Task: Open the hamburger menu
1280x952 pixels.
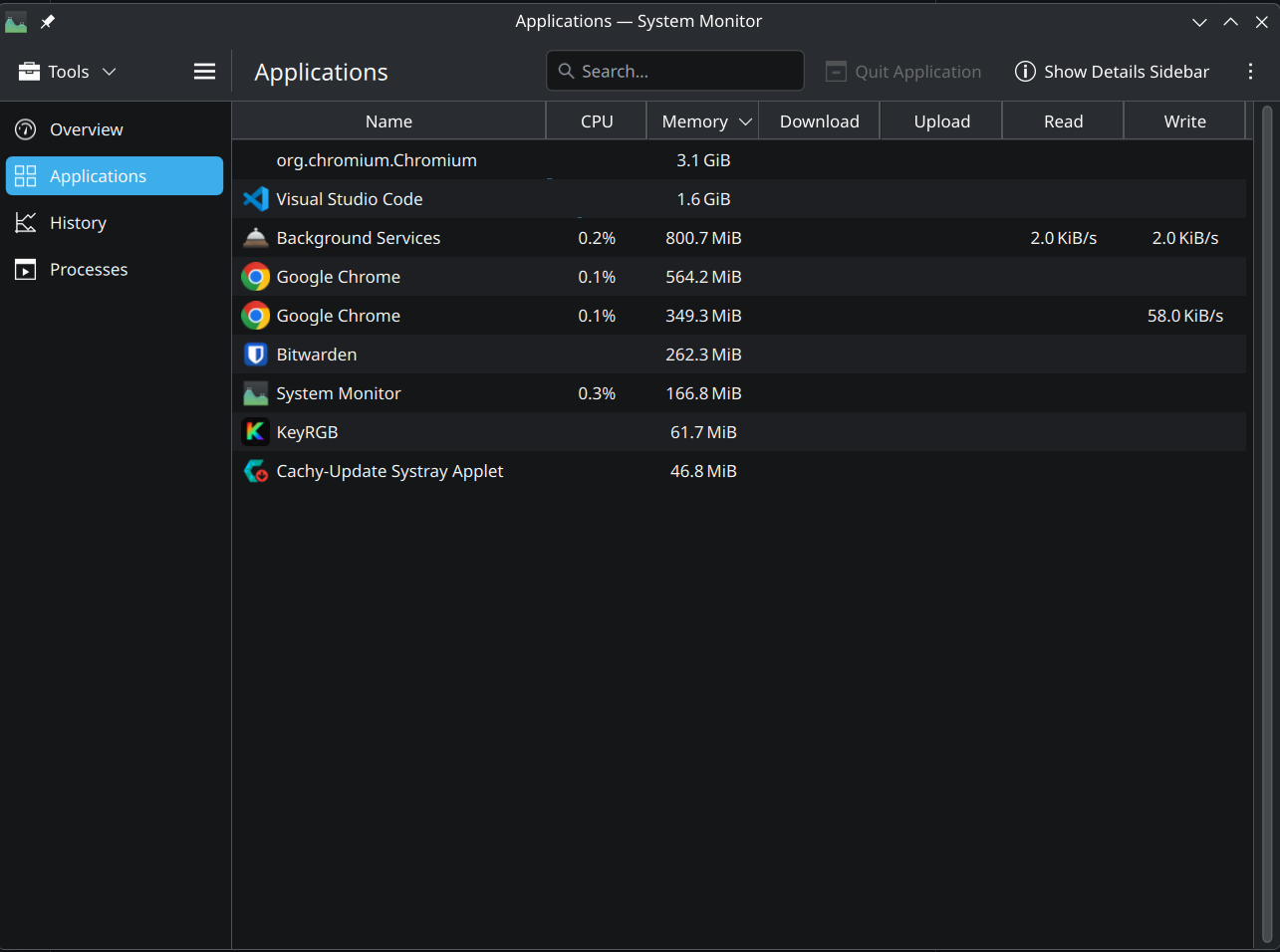Action: point(204,72)
